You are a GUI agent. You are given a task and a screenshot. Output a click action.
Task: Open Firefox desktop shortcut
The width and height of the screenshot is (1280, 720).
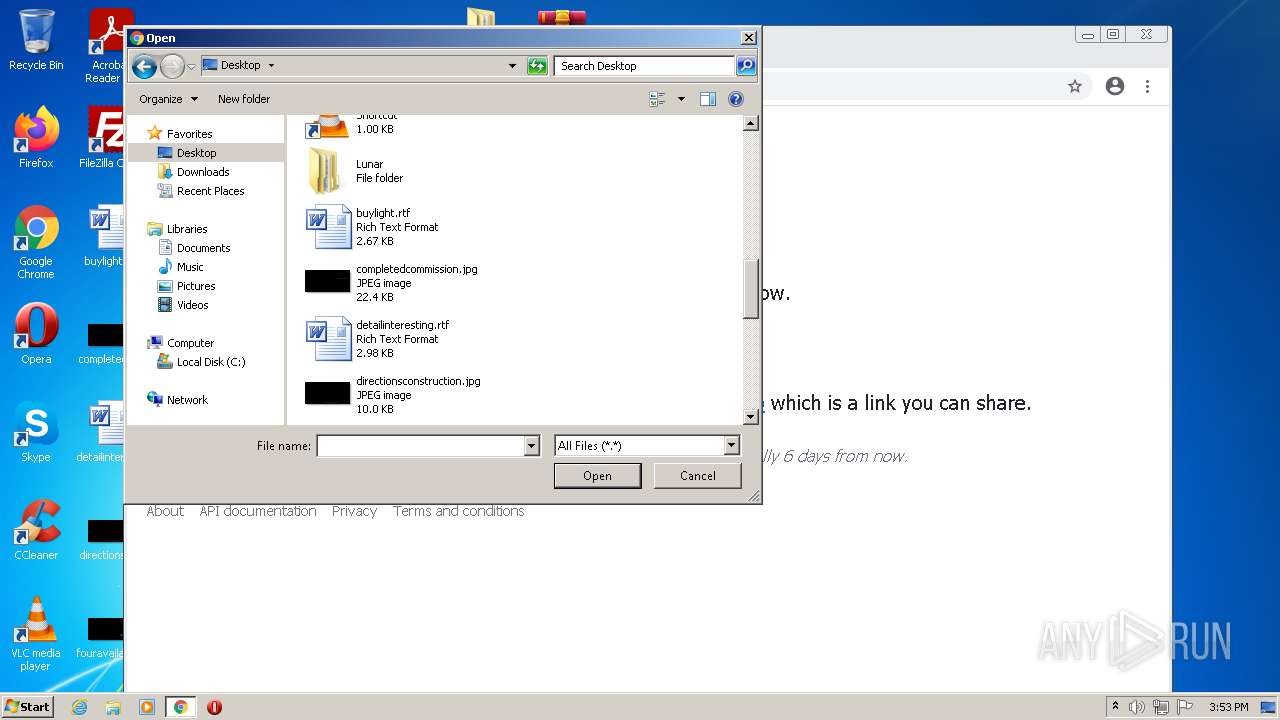point(36,138)
